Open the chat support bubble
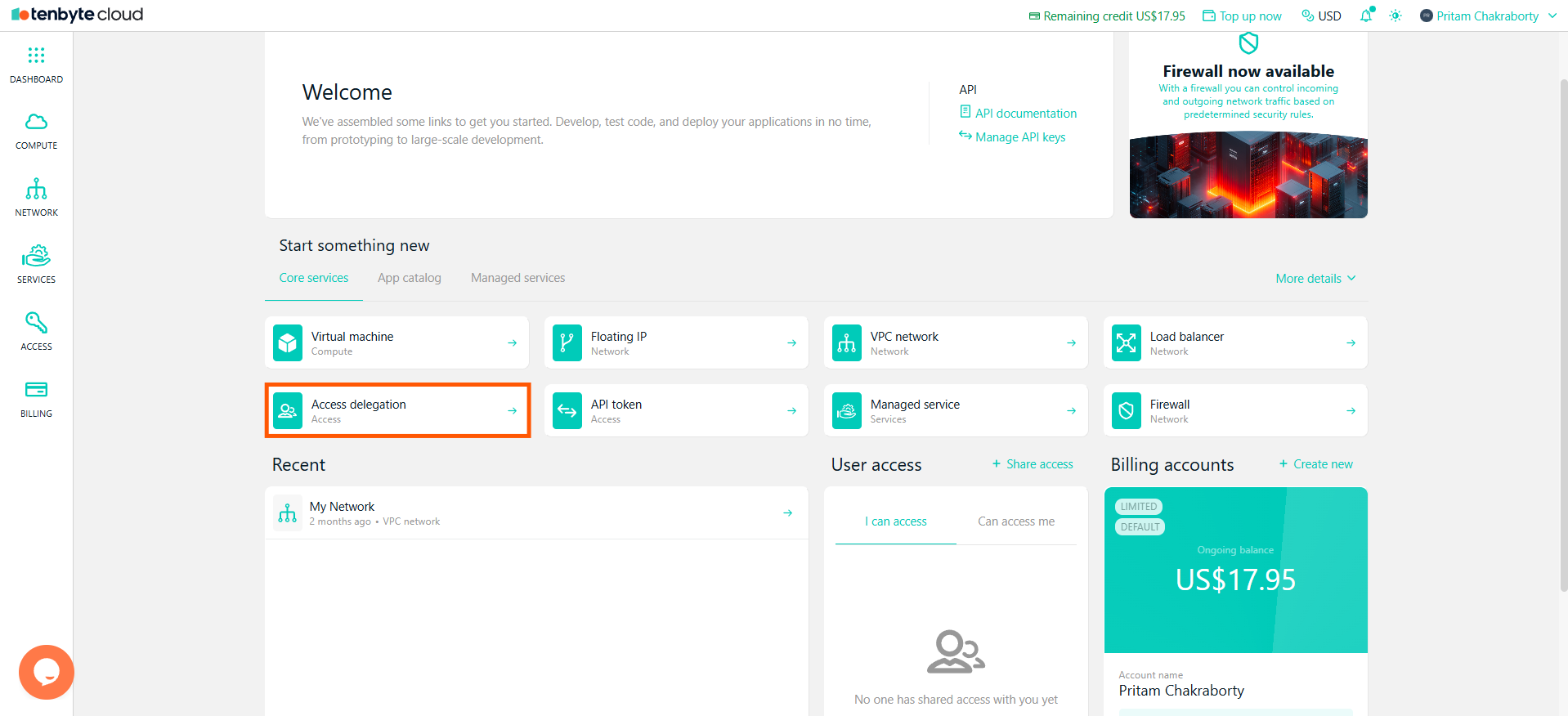1568x716 pixels. pyautogui.click(x=47, y=672)
